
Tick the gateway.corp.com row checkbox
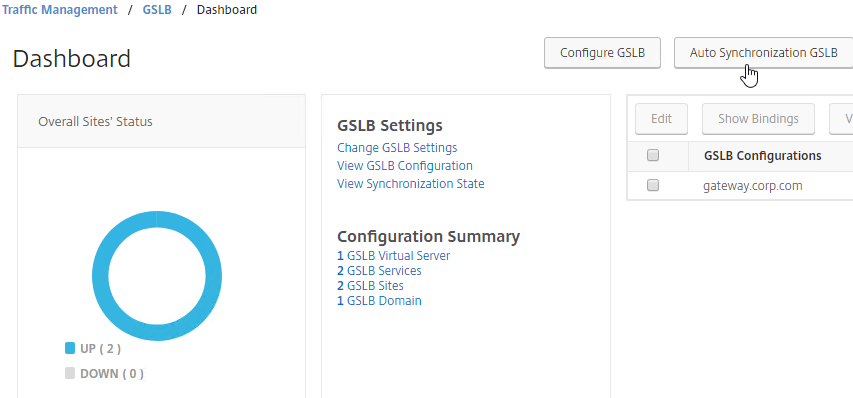click(x=653, y=185)
